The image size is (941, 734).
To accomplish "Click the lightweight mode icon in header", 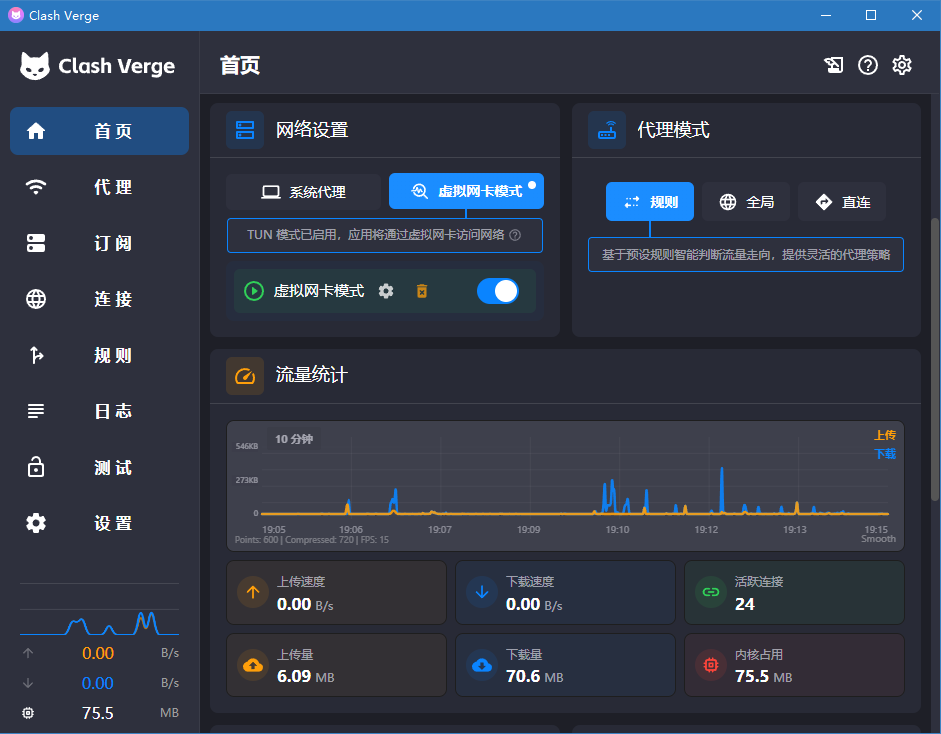I will click(x=834, y=65).
